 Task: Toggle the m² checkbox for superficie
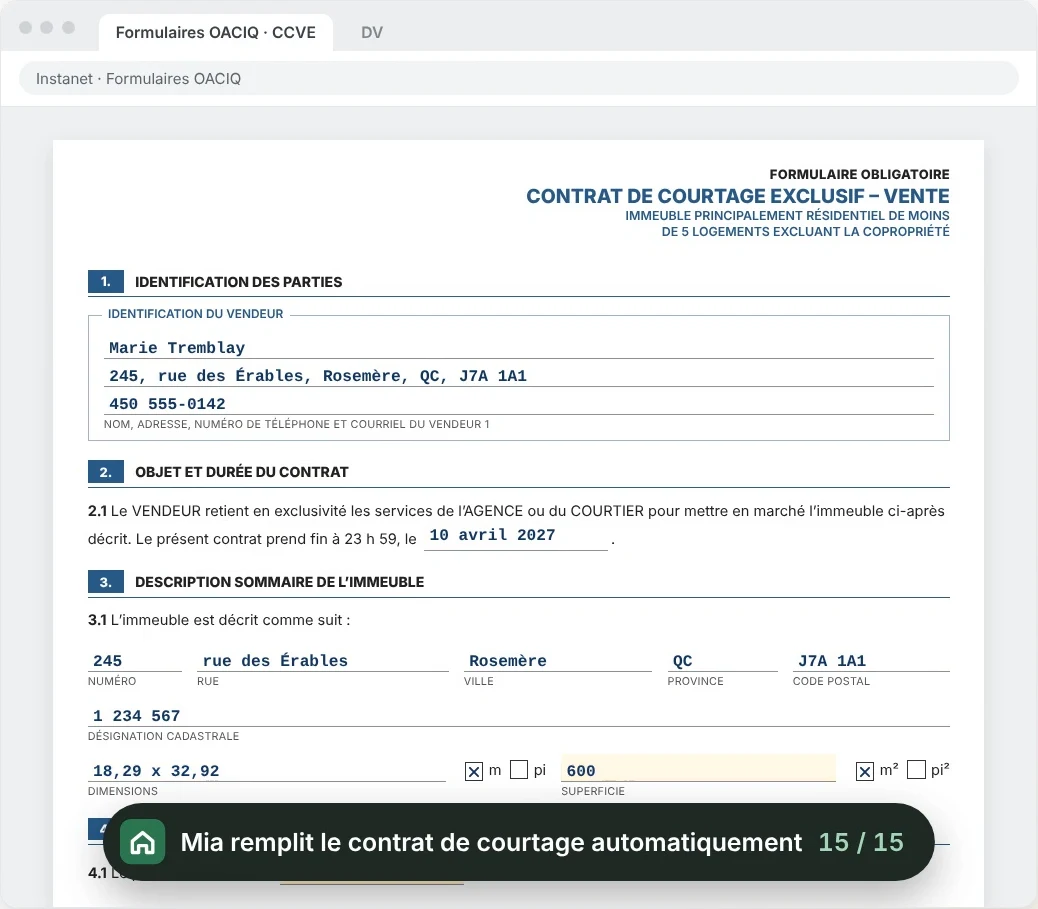click(x=865, y=771)
